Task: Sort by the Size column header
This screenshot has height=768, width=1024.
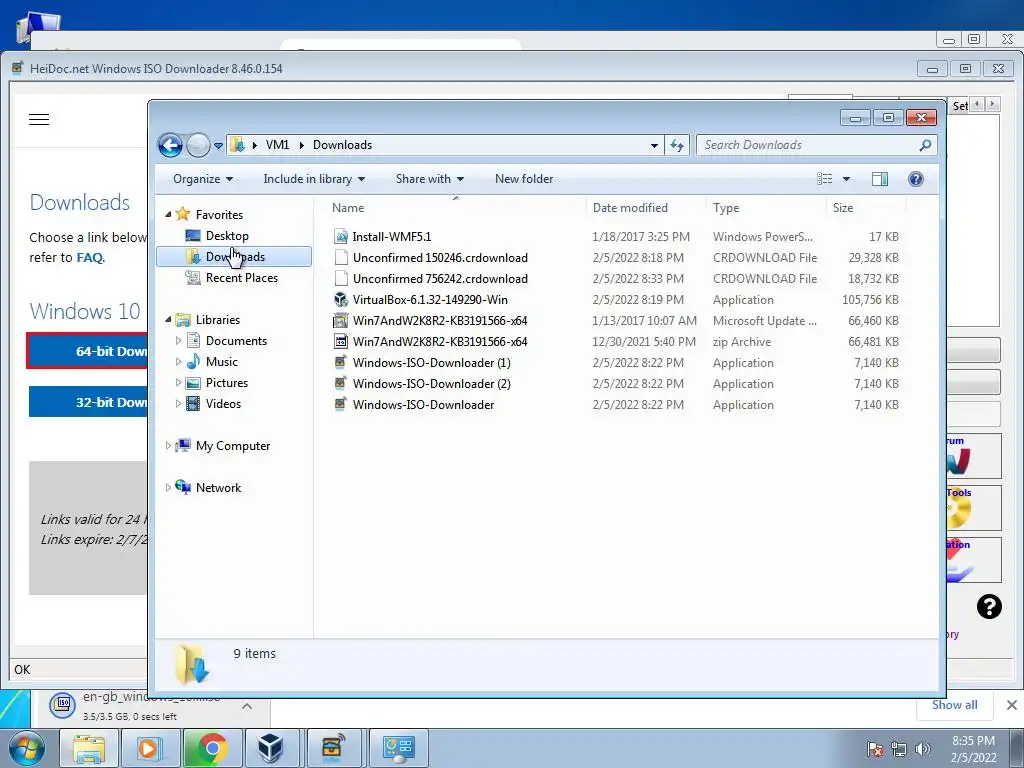Action: (866, 208)
